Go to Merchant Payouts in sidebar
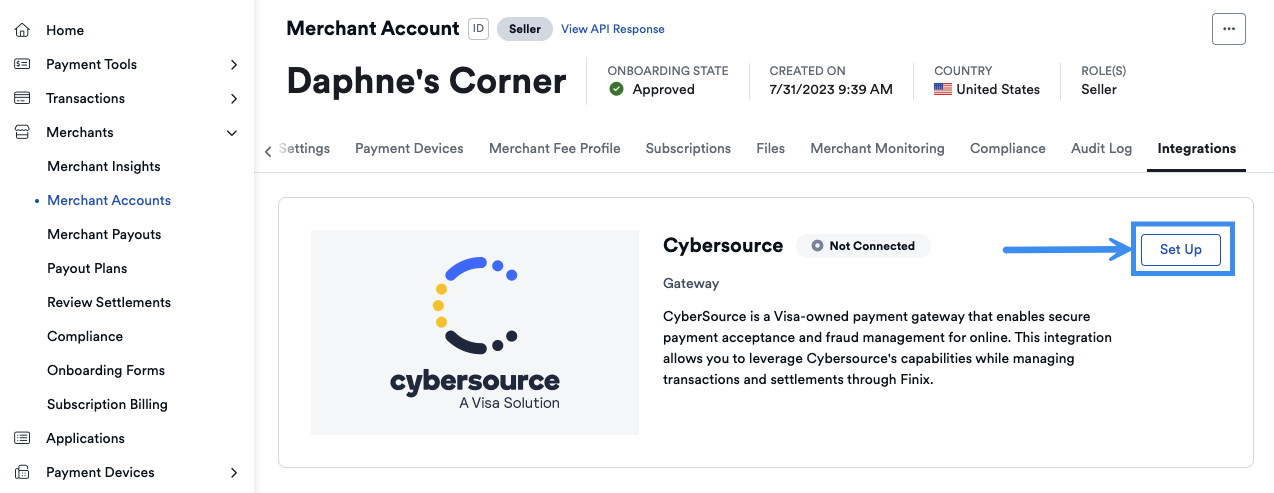Screen dimensions: 1274x493 [x=104, y=234]
